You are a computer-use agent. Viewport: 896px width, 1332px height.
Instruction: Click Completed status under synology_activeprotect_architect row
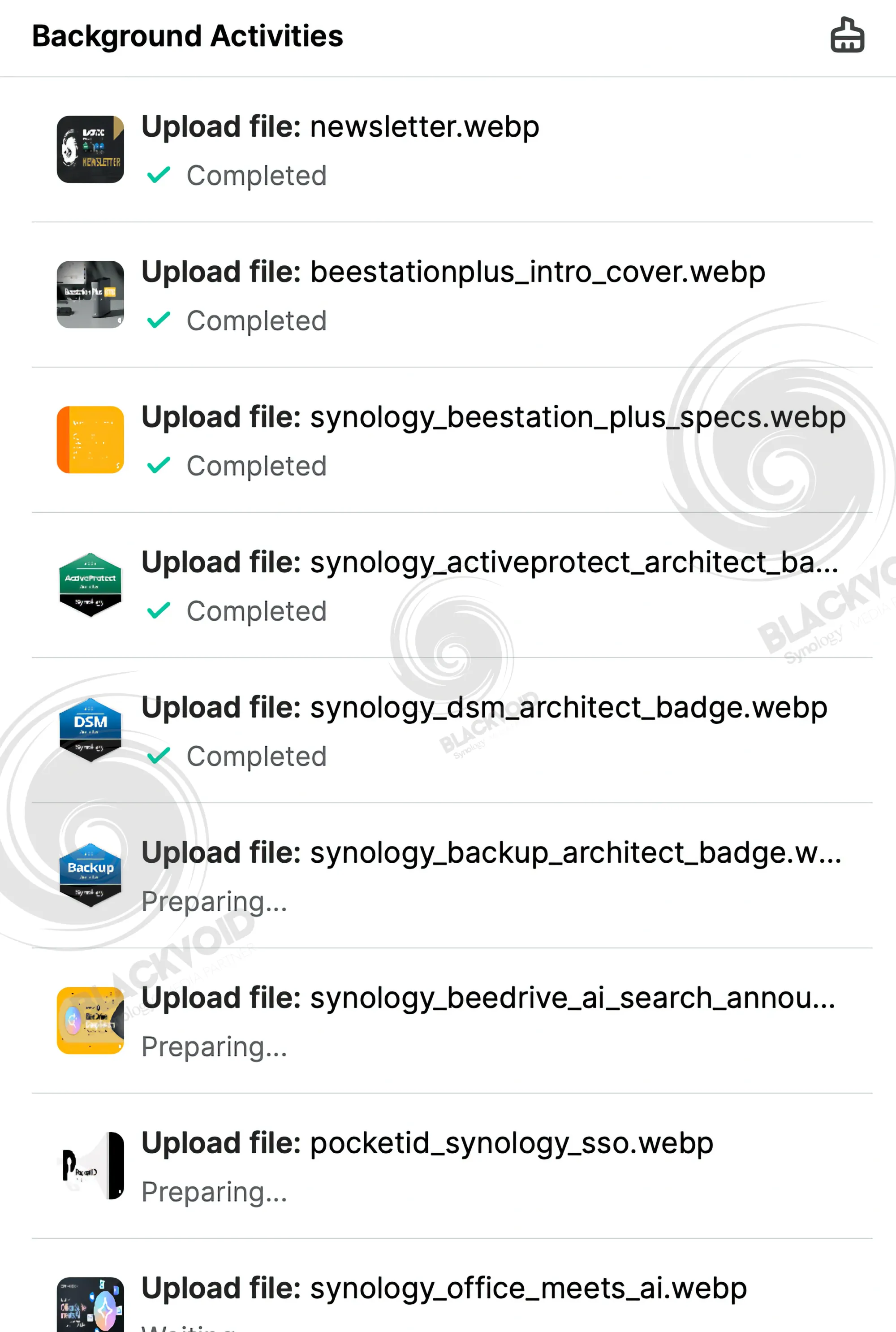click(x=257, y=611)
